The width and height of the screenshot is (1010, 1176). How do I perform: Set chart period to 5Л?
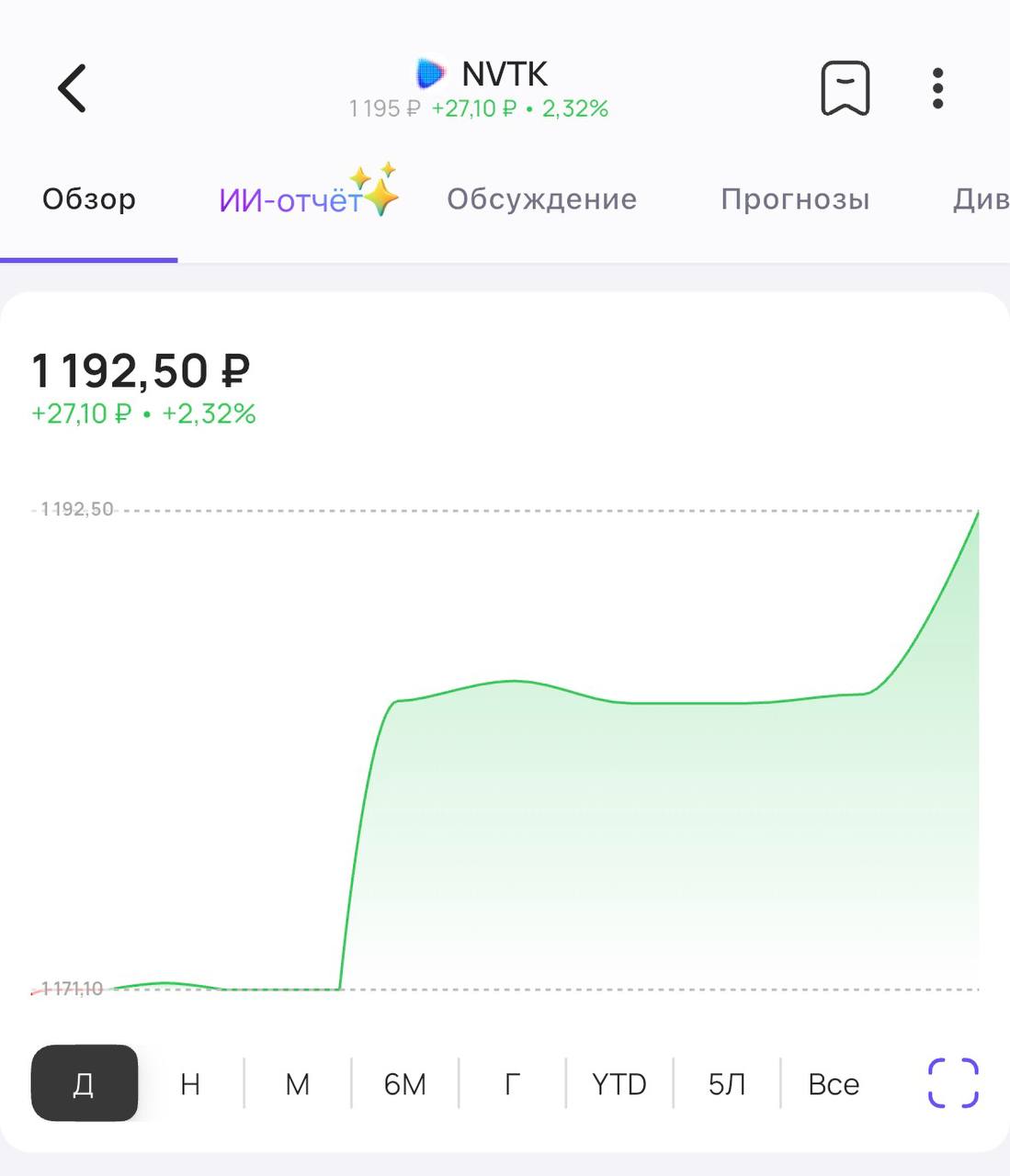[726, 1084]
